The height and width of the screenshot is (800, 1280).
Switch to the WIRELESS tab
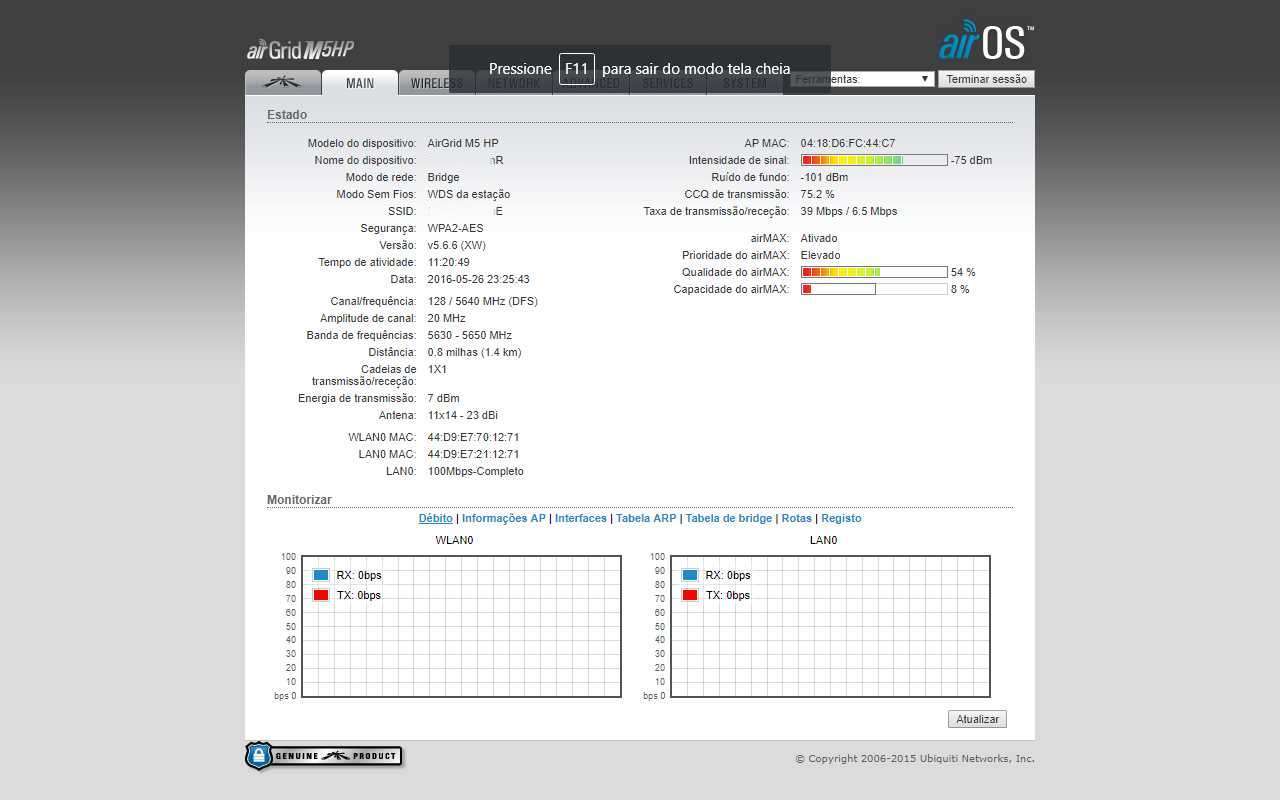(436, 83)
